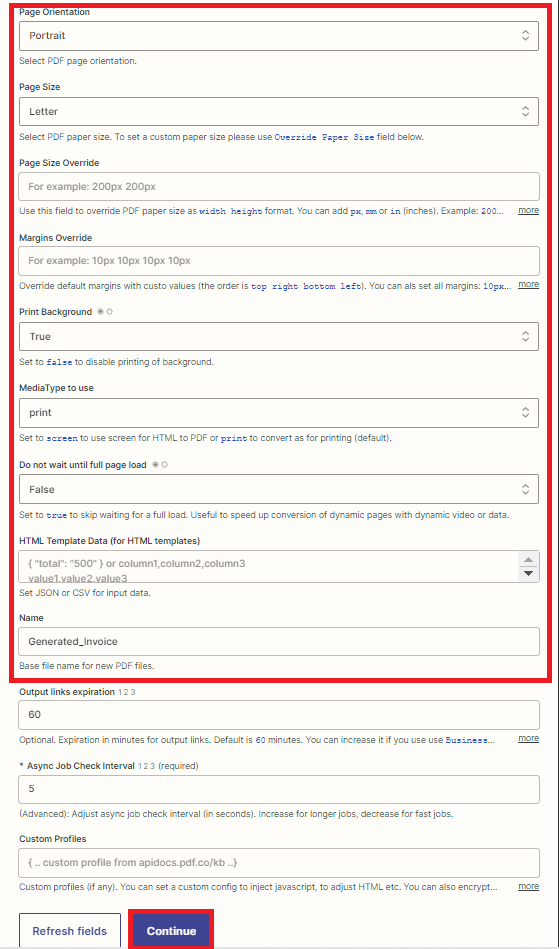Expand 'more' link under Page Size Override

[528, 210]
